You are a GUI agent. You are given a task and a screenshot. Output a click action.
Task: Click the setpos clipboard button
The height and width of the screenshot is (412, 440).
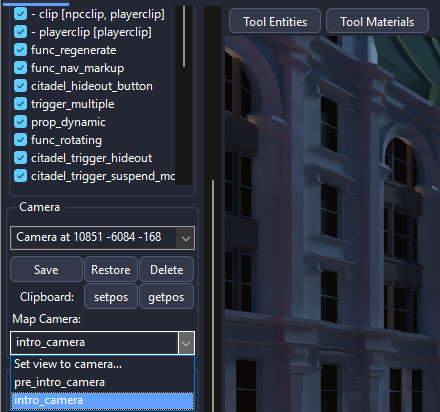tap(111, 297)
